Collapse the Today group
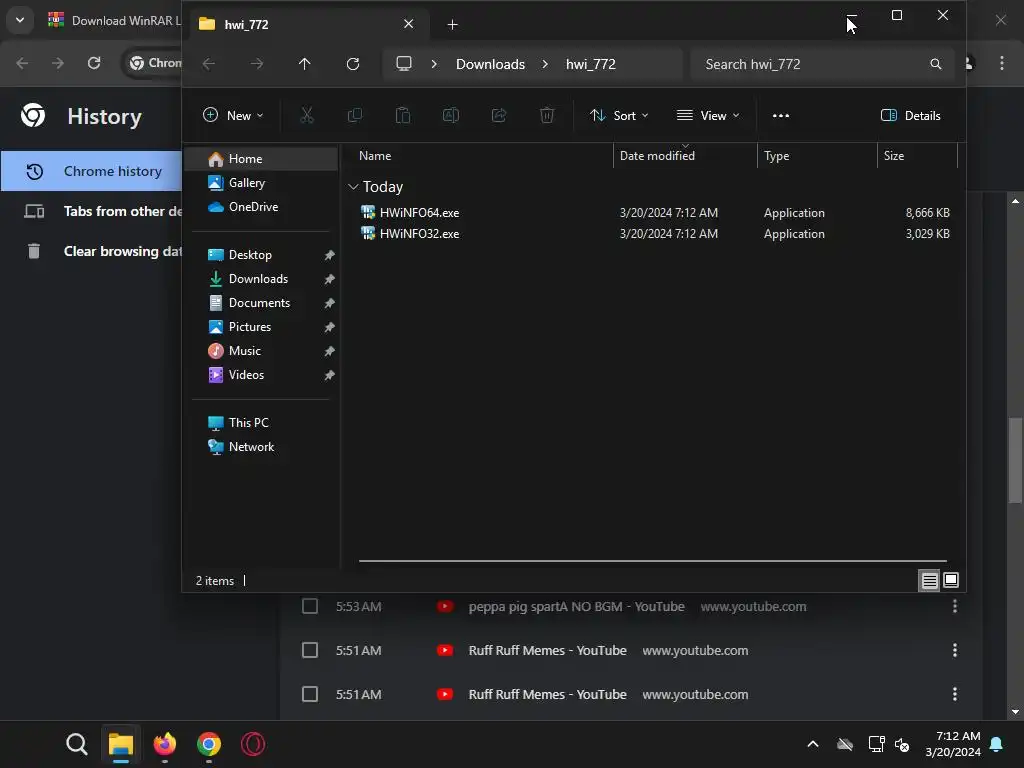The image size is (1024, 768). coord(353,187)
